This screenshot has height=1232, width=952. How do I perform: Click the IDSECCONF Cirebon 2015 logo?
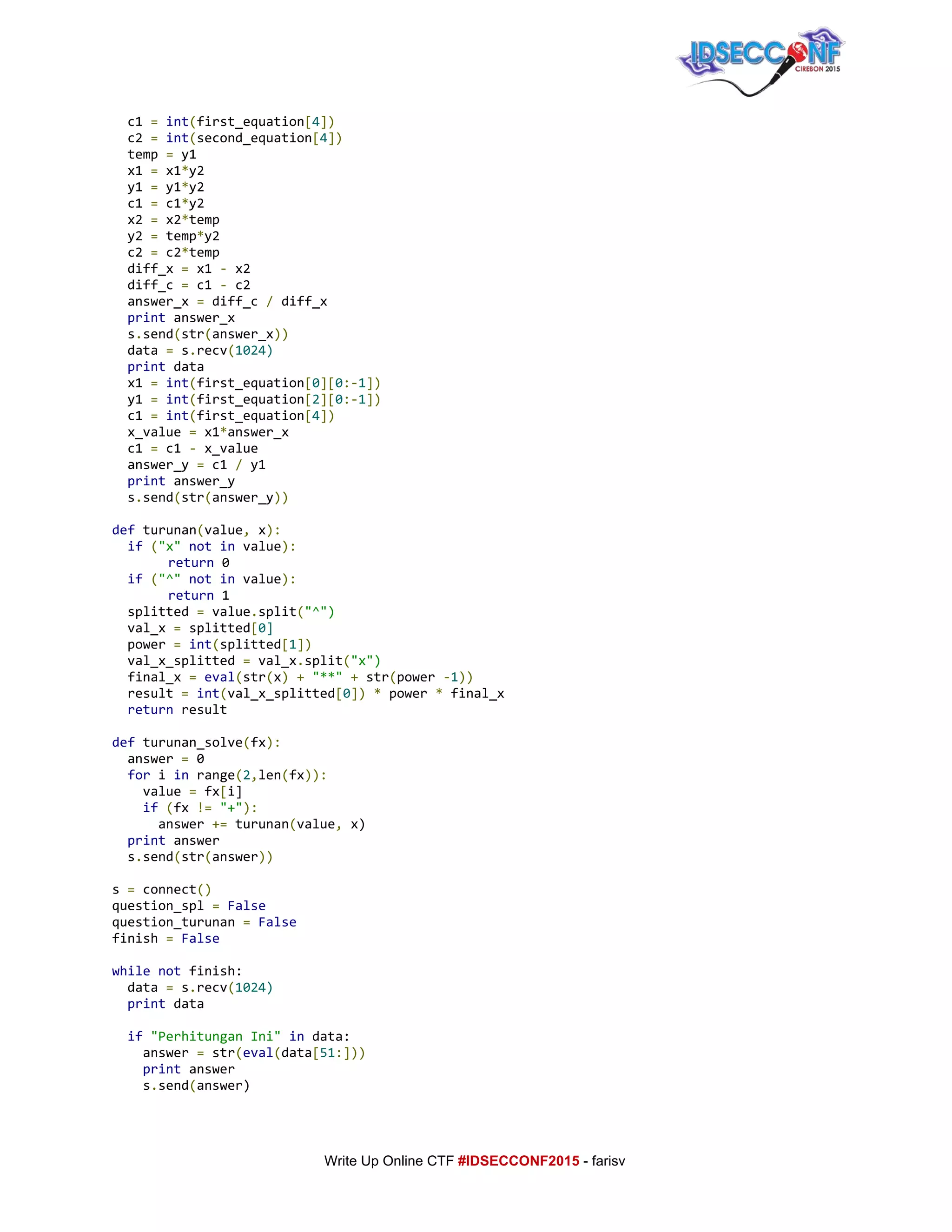pyautogui.click(x=760, y=61)
